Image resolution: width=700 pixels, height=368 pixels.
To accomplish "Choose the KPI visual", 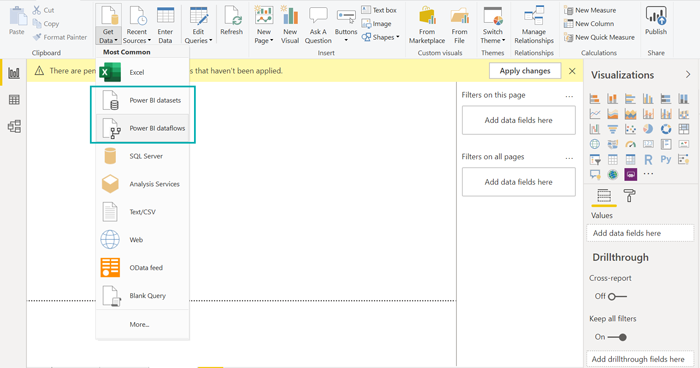I will (684, 144).
